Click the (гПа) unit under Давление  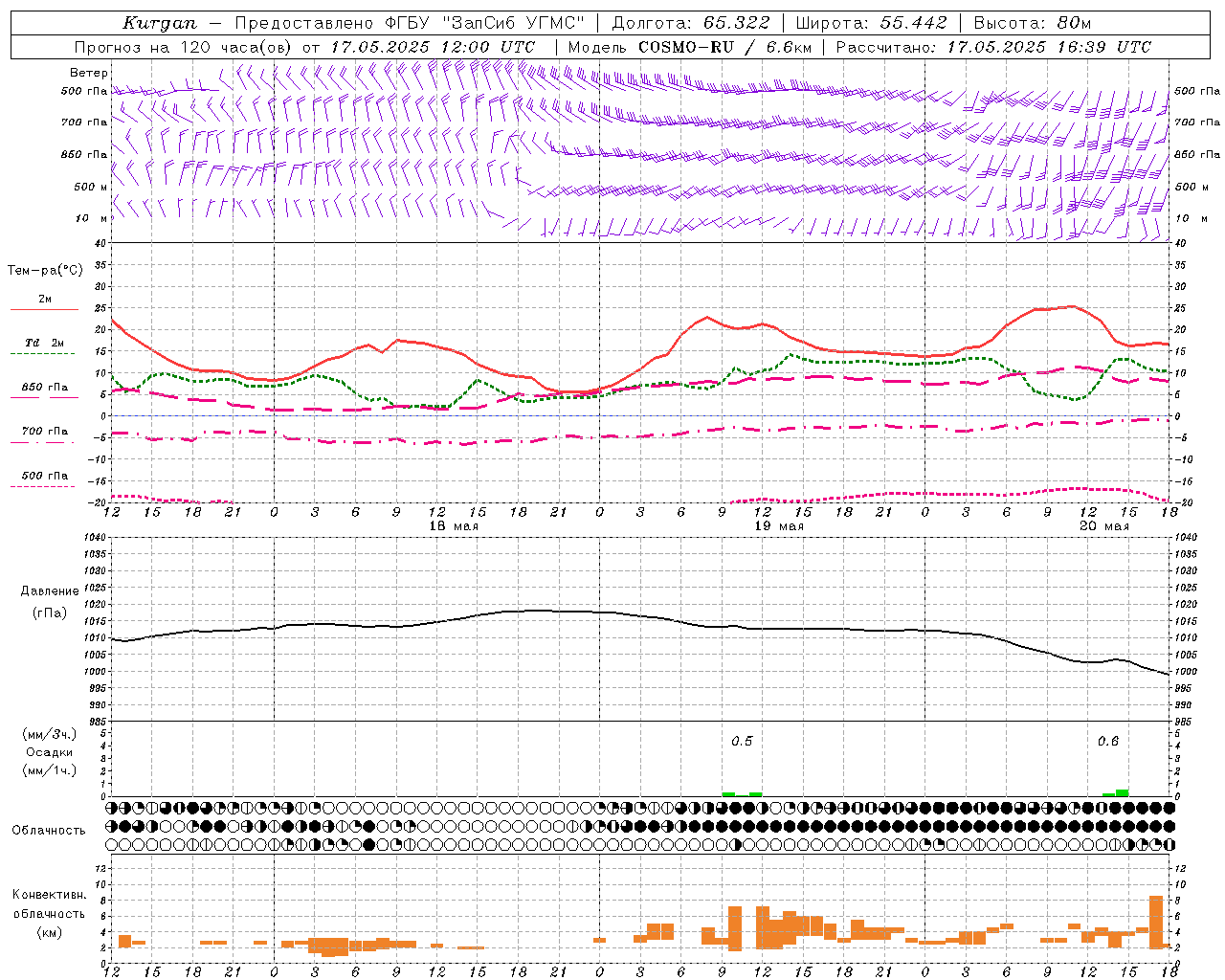point(50,612)
